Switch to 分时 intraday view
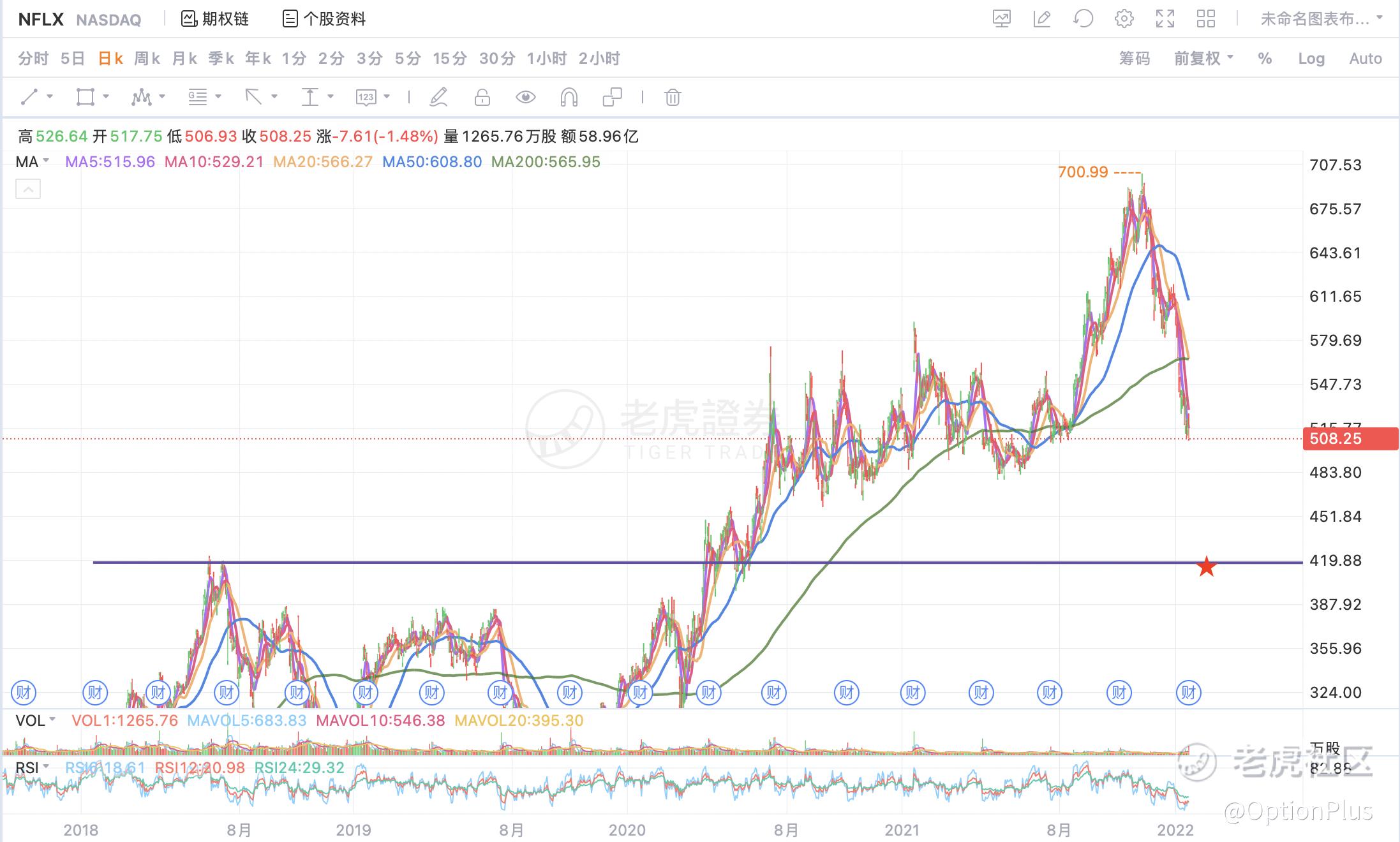The image size is (1400, 842). pos(33,59)
